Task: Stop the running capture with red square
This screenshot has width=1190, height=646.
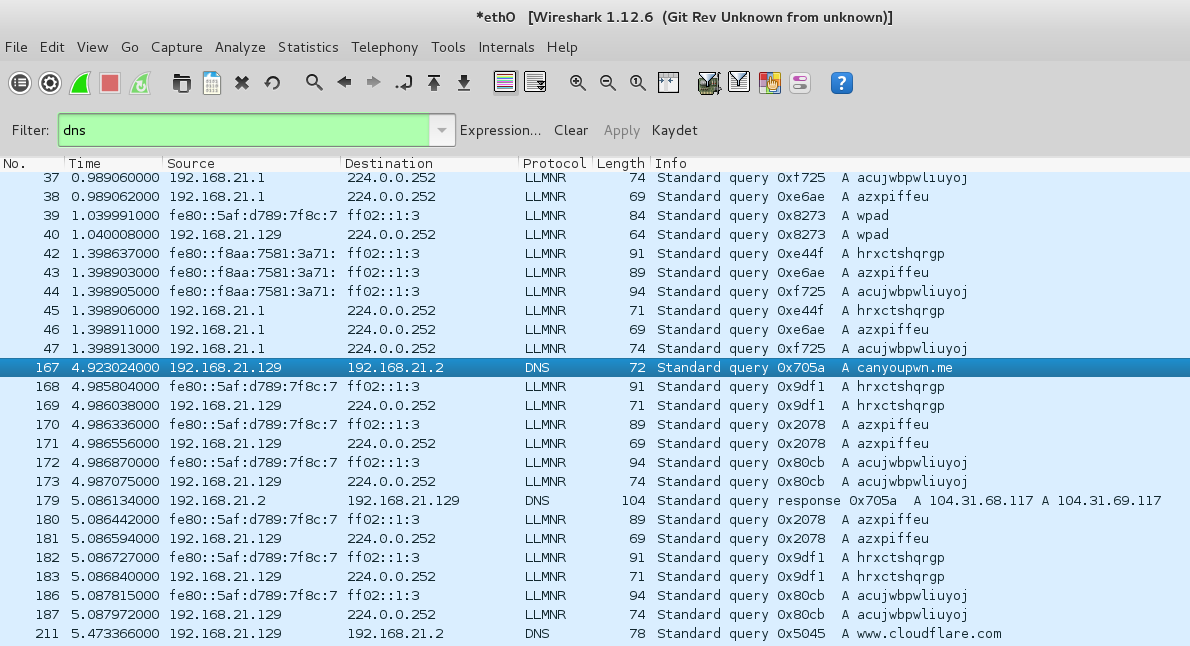Action: (110, 83)
